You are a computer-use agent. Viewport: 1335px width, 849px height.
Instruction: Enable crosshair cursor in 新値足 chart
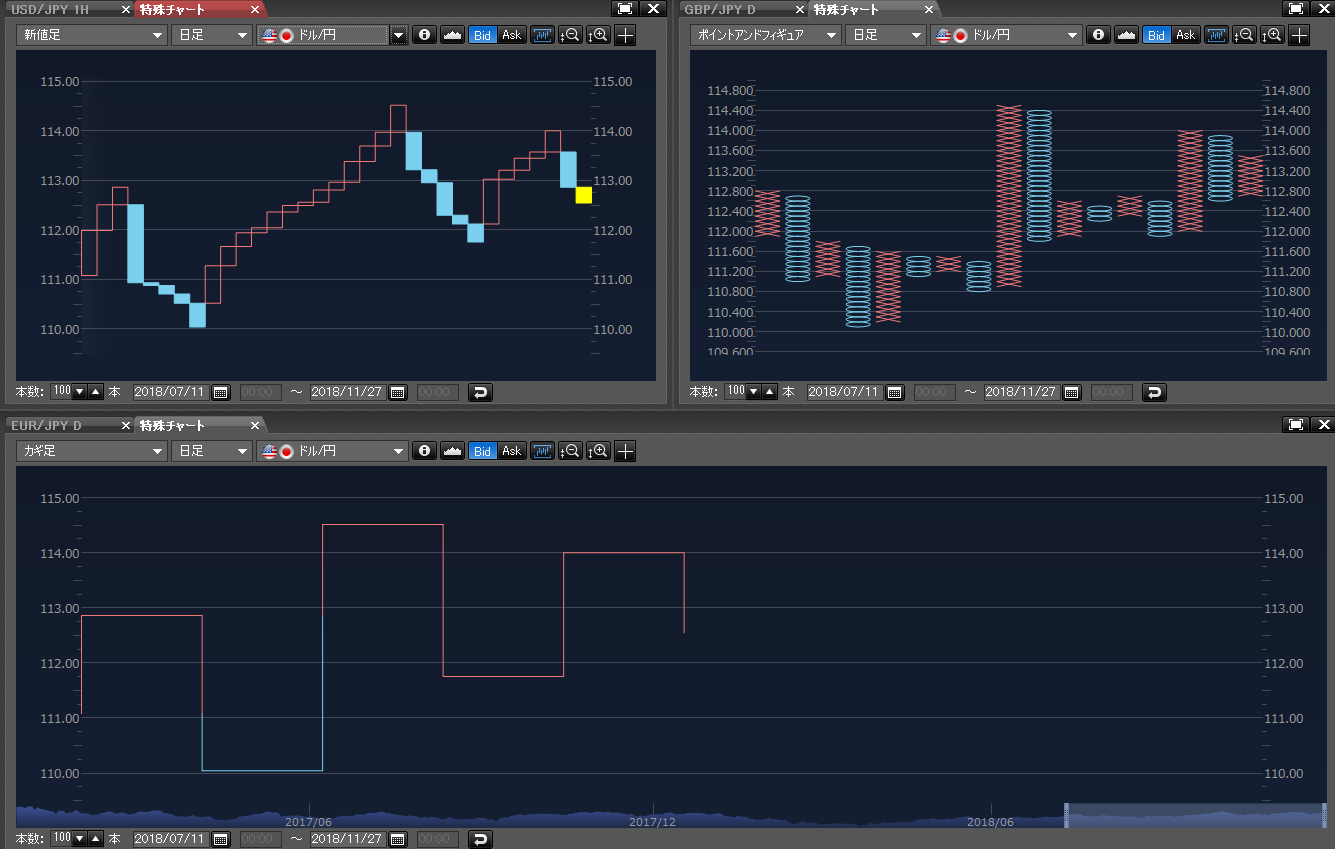625,35
